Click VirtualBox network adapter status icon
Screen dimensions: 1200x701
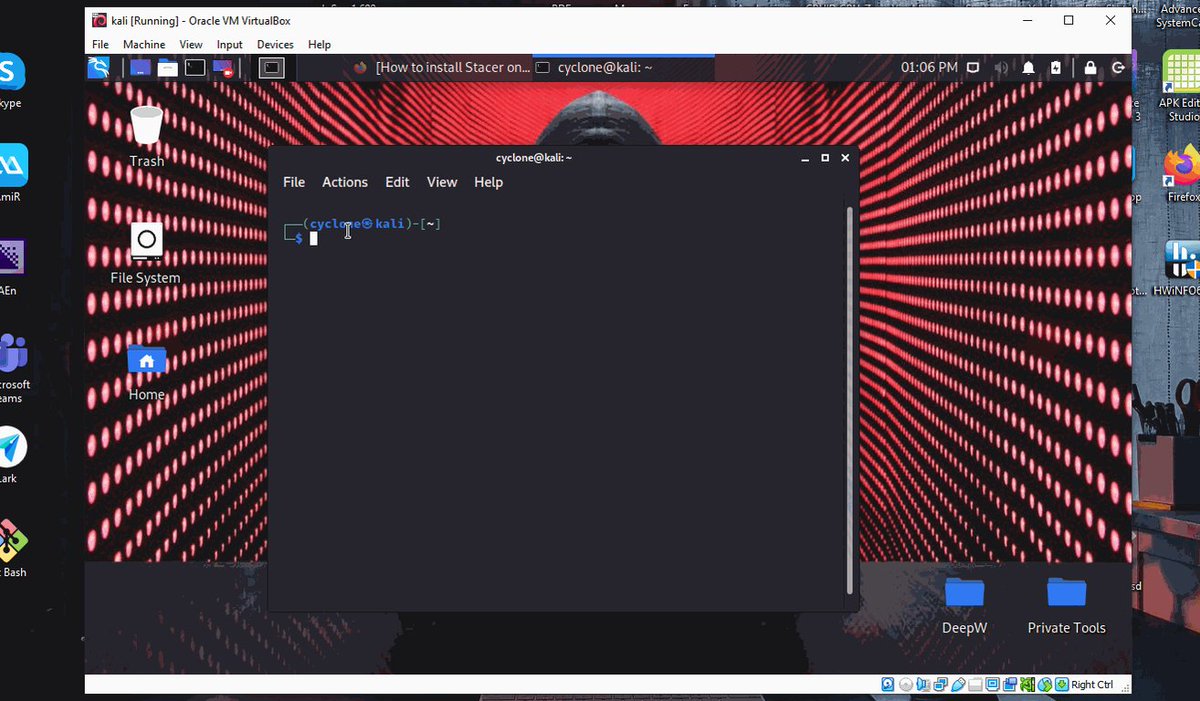pos(940,684)
